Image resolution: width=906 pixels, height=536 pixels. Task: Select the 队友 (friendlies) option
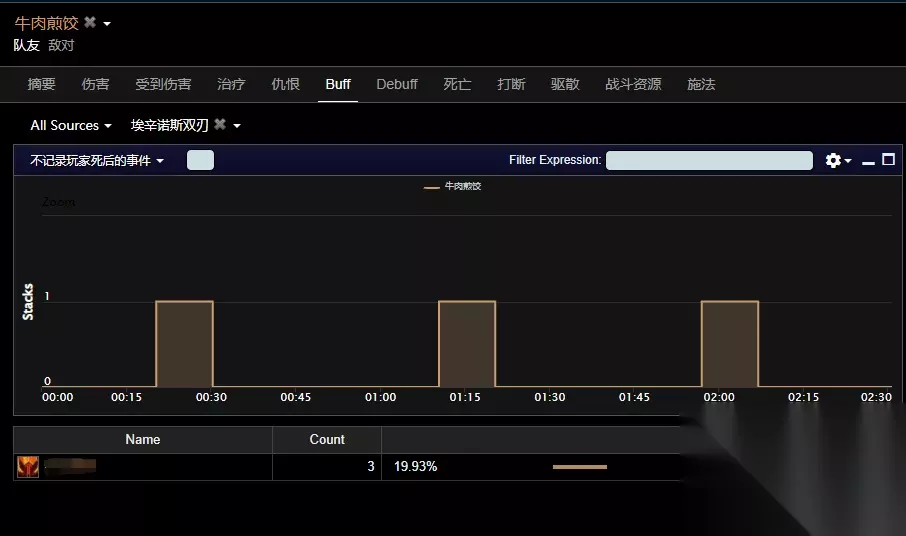(x=27, y=45)
